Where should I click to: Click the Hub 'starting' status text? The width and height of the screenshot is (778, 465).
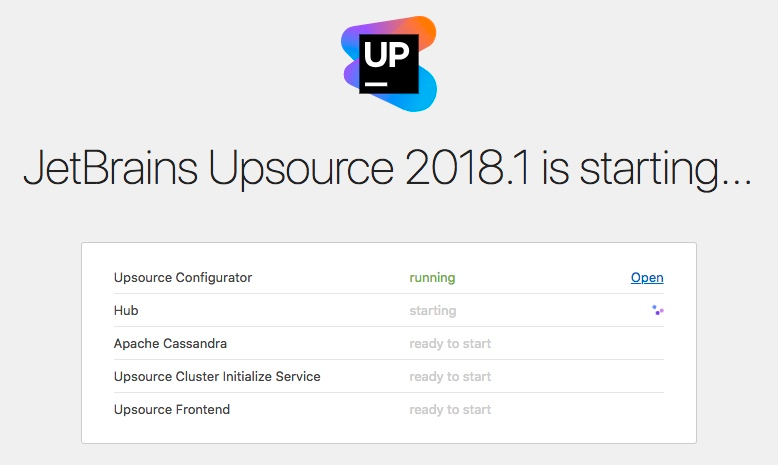(432, 311)
